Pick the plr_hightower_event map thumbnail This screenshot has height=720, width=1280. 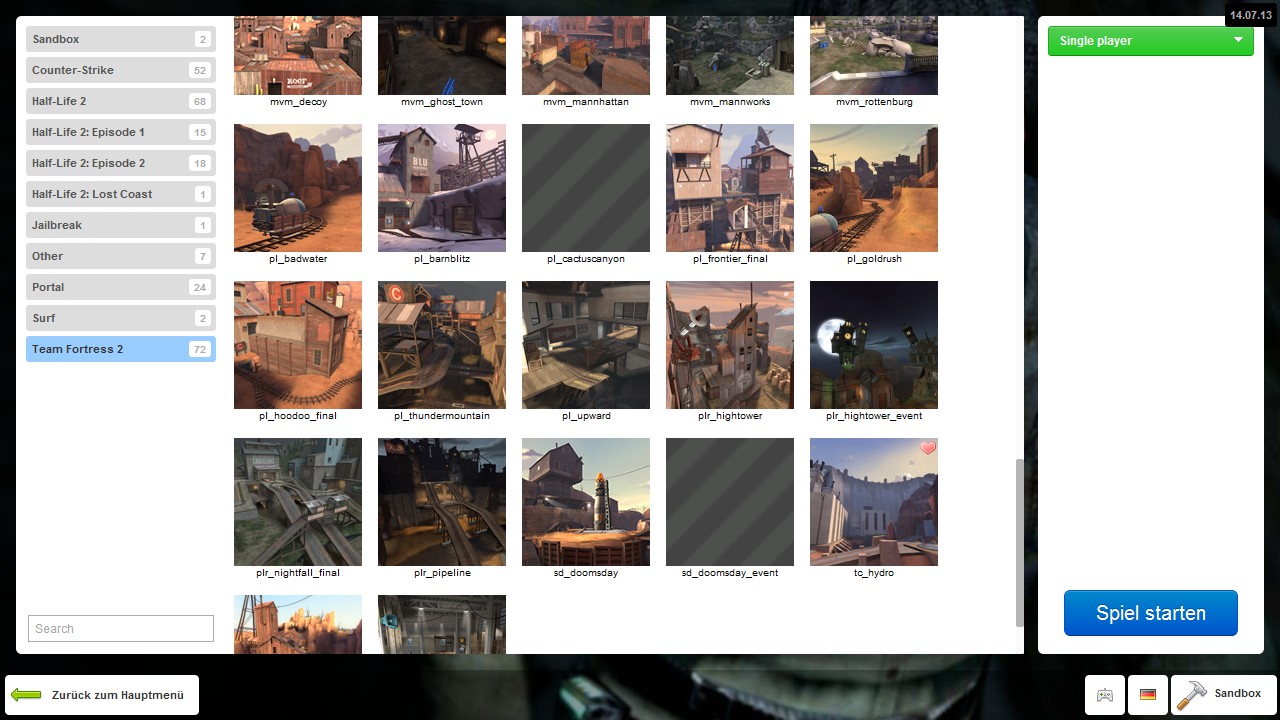click(x=874, y=345)
